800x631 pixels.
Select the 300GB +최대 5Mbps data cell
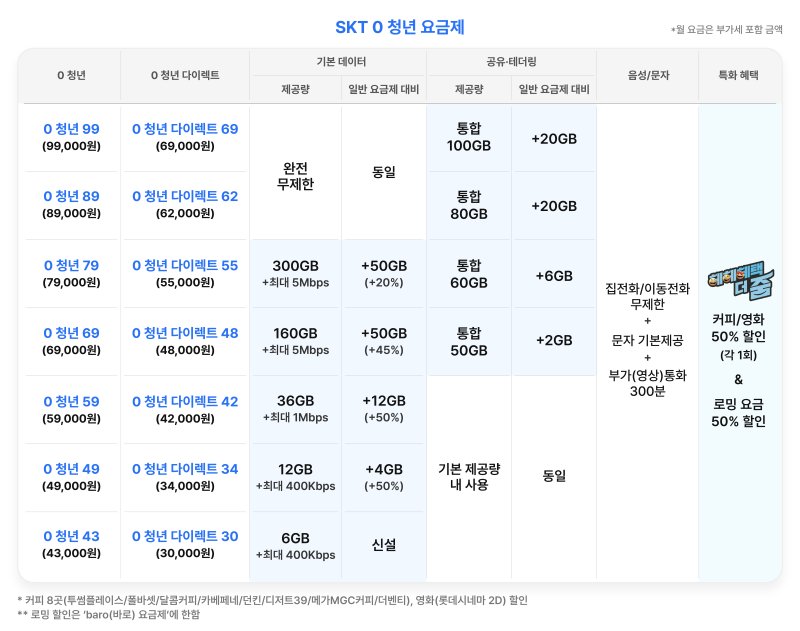tap(297, 273)
